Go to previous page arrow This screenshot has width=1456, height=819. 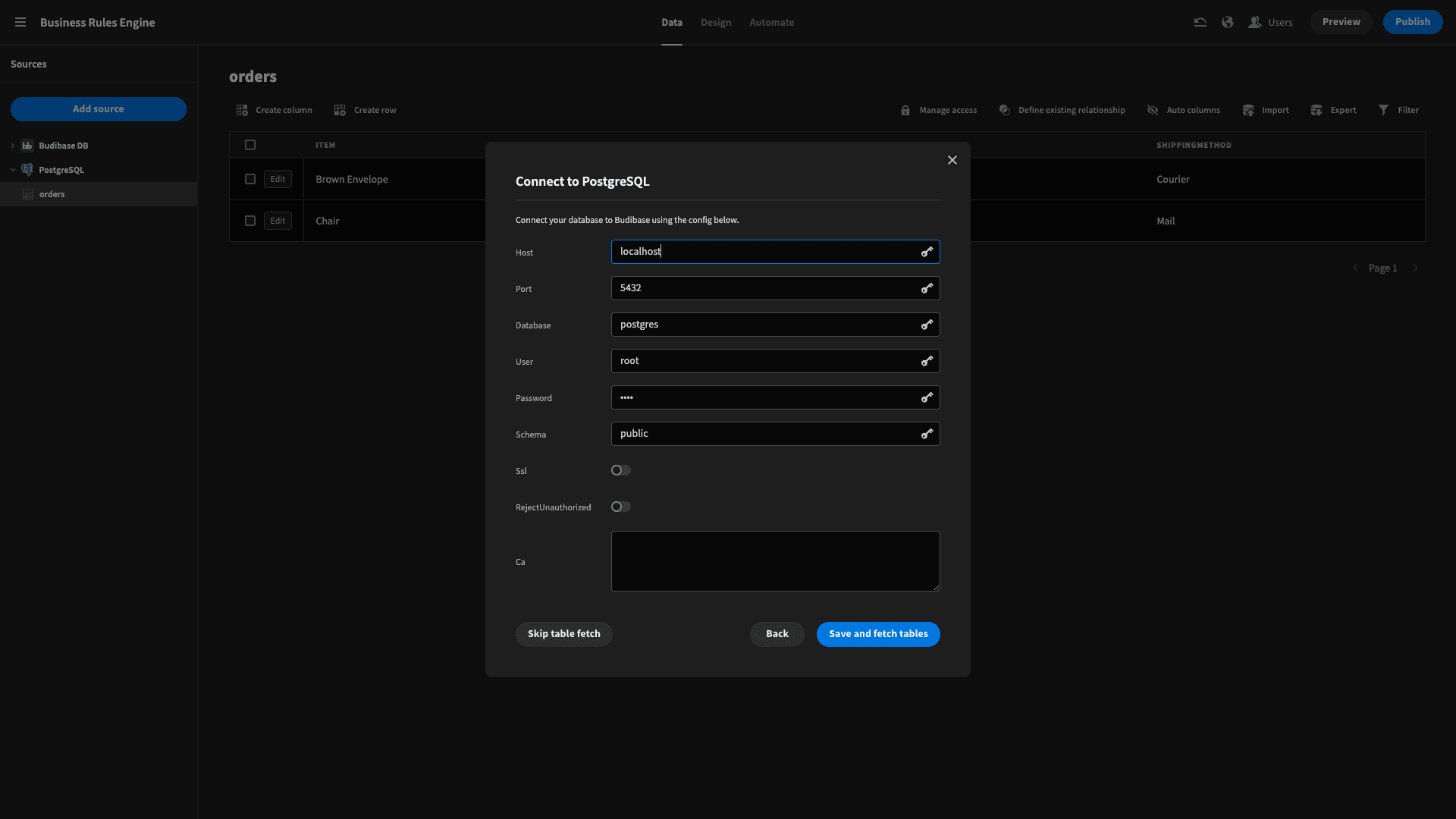click(x=1355, y=268)
